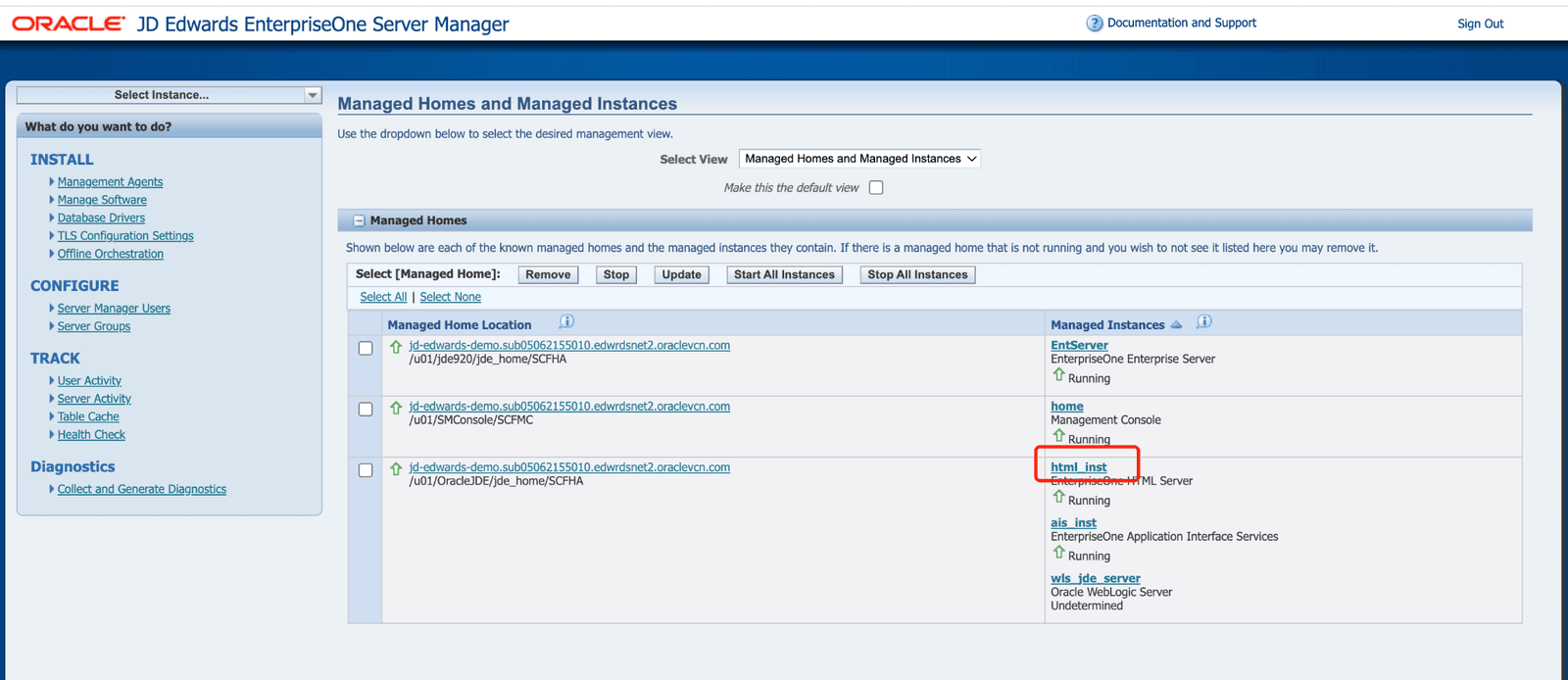Viewport: 1568px width, 680px height.
Task: Open Collect and Generate Diagnostics link
Action: click(141, 489)
